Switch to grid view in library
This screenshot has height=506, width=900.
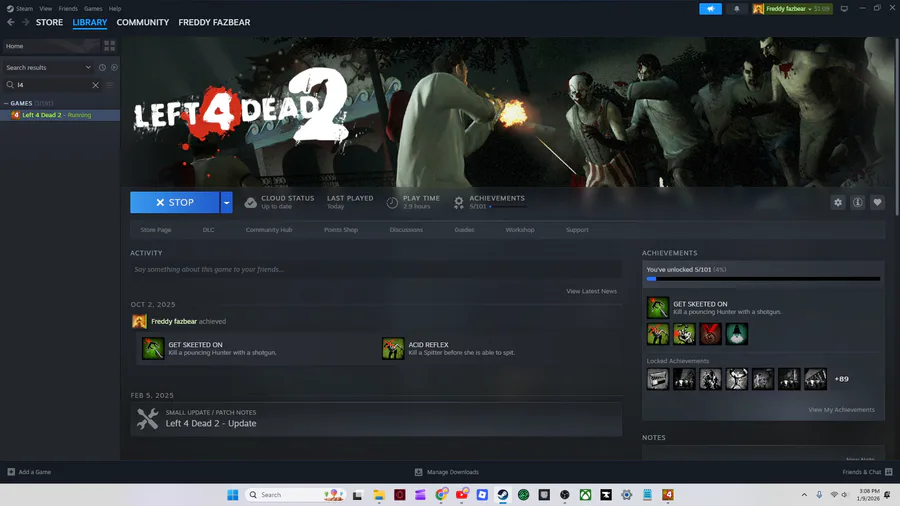click(110, 46)
